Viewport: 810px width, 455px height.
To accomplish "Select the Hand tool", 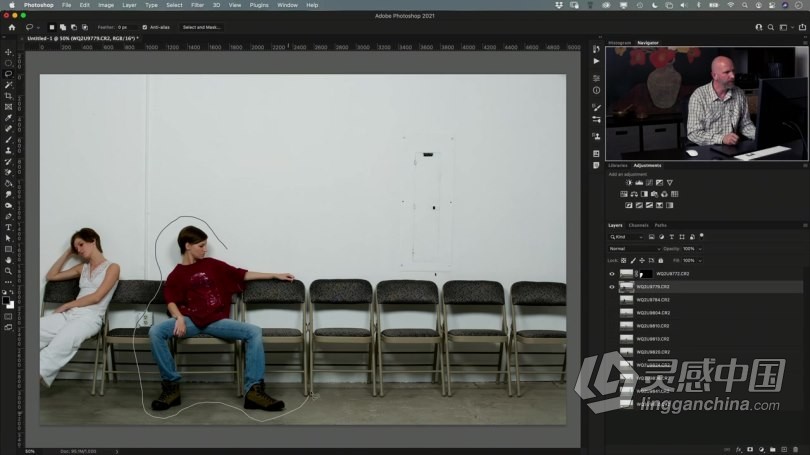I will pyautogui.click(x=9, y=259).
